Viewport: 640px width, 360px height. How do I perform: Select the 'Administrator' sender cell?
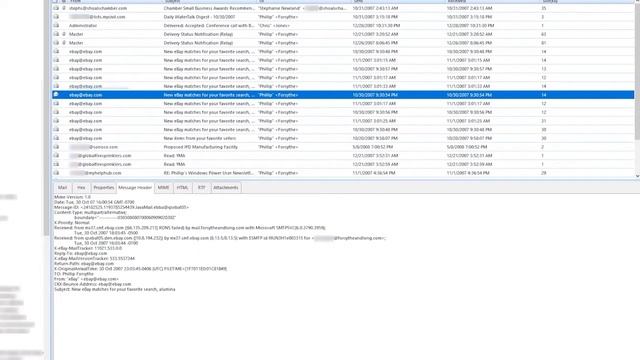pos(83,25)
